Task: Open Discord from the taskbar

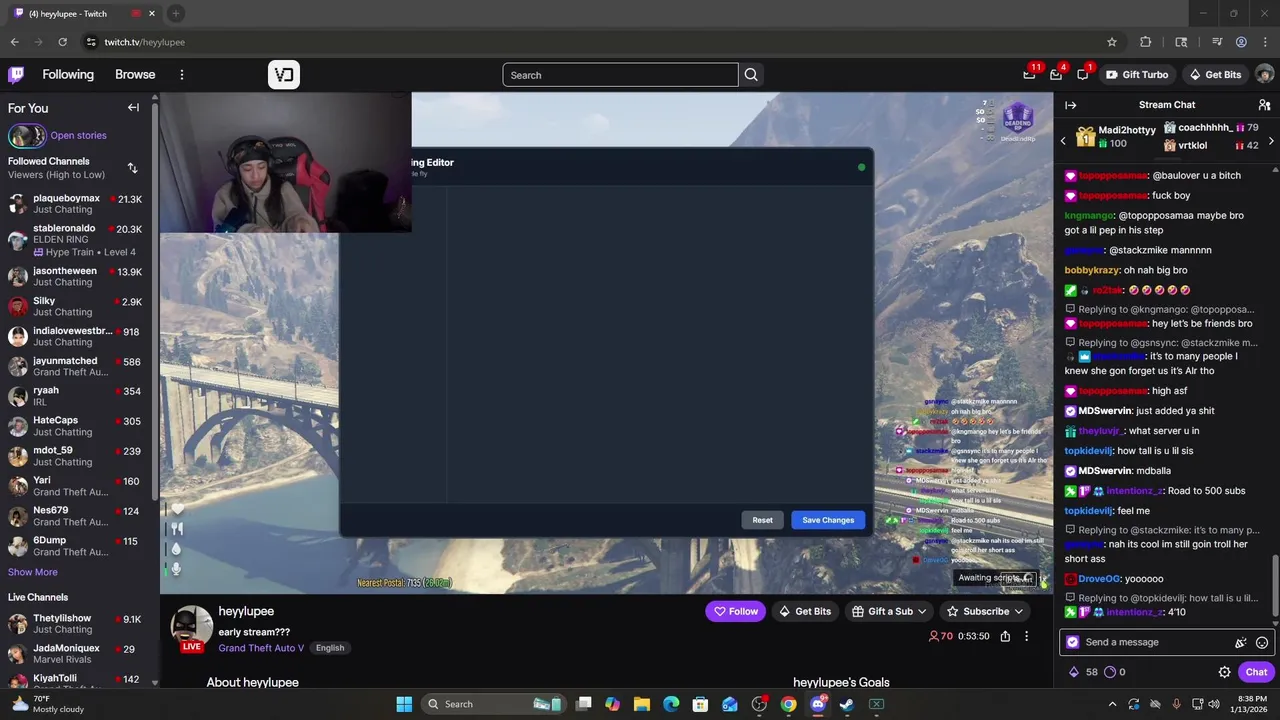Action: click(817, 704)
